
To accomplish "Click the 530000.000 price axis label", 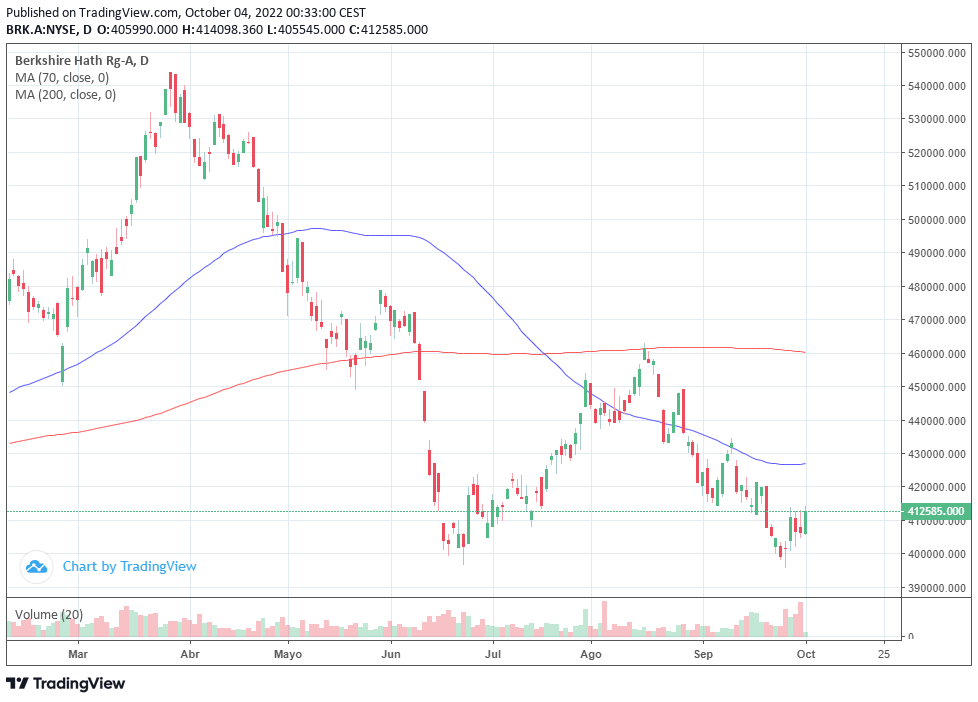I will pos(936,119).
